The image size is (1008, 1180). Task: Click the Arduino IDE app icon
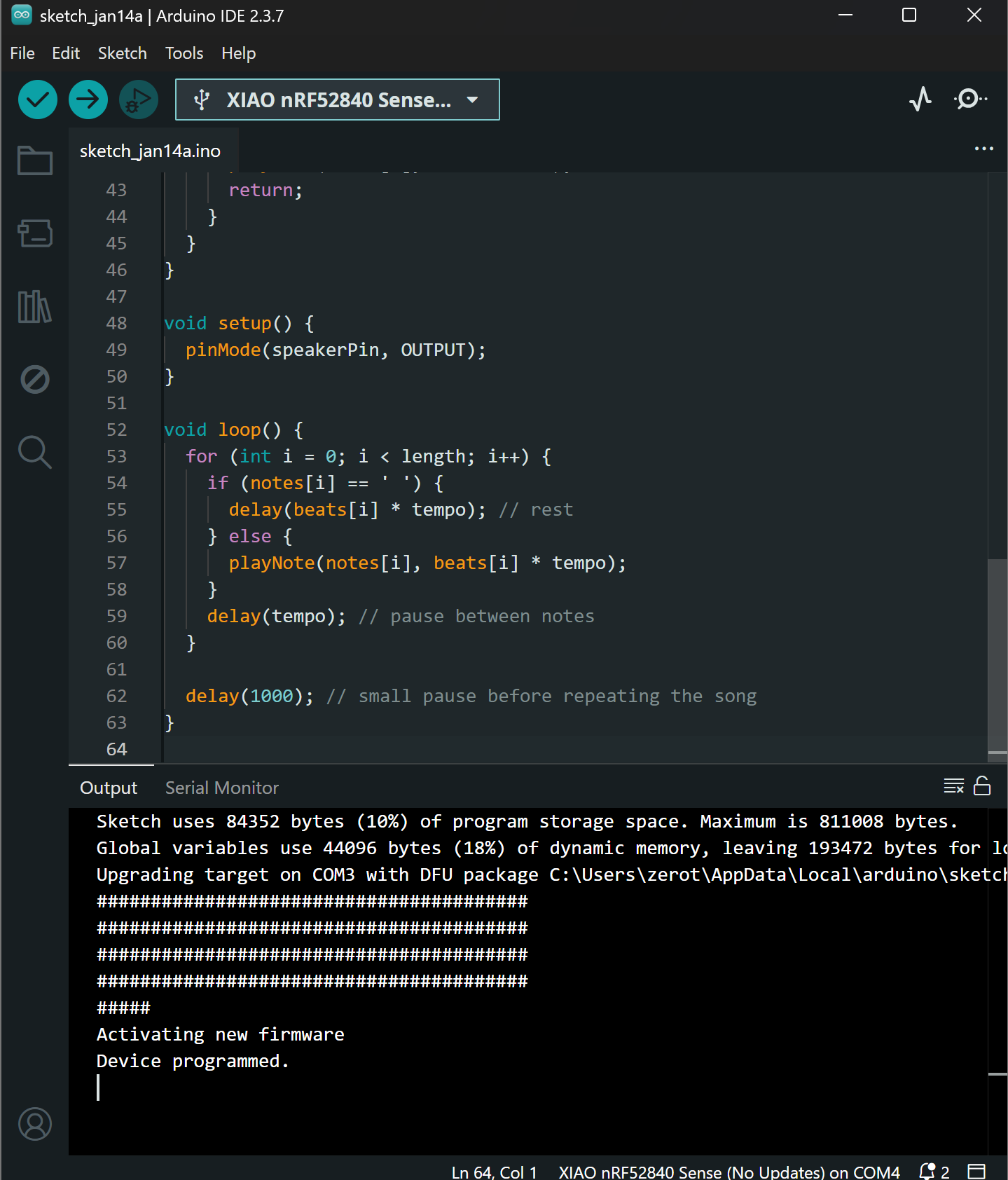point(22,15)
